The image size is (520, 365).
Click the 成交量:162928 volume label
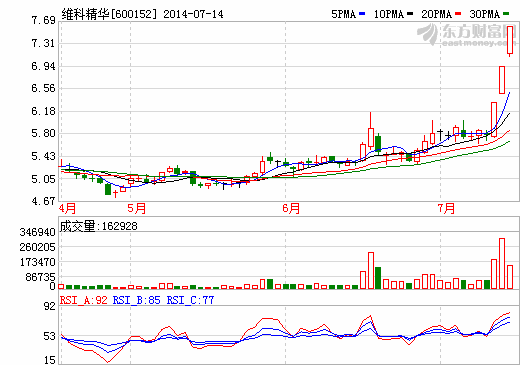[x=99, y=226]
